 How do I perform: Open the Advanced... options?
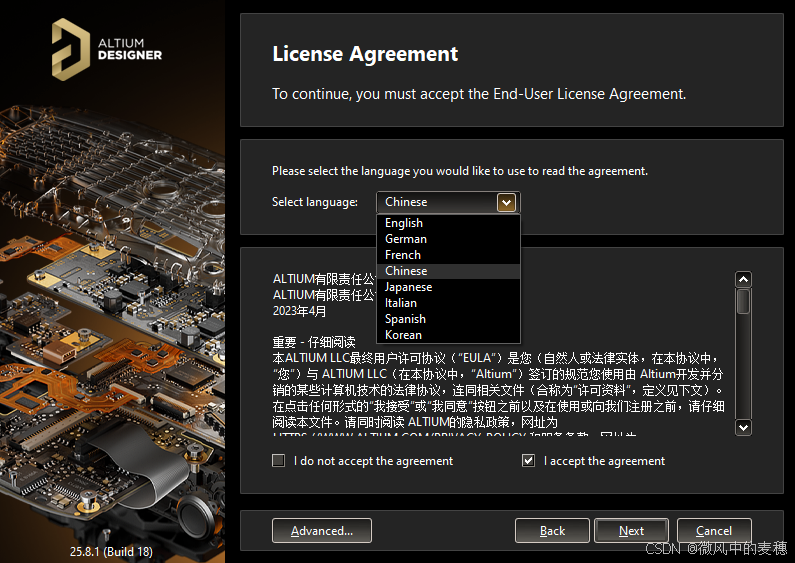[322, 531]
